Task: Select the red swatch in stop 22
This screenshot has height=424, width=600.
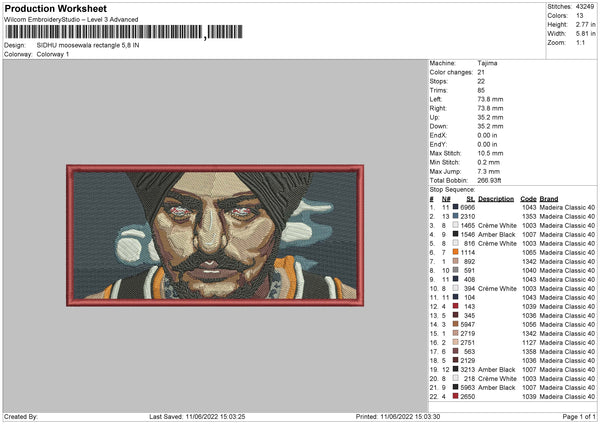Action: click(455, 396)
